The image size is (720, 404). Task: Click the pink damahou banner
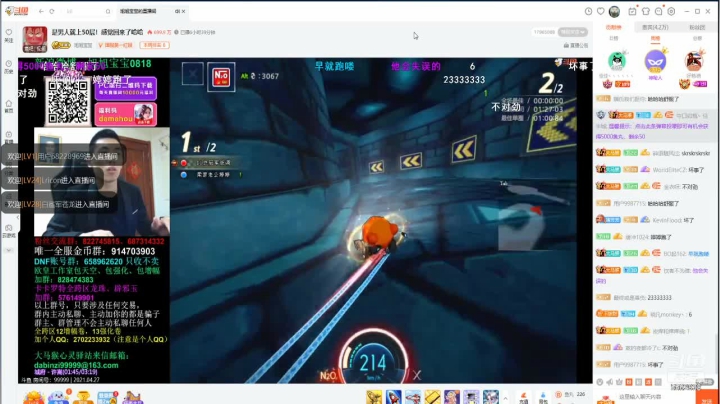(x=126, y=115)
